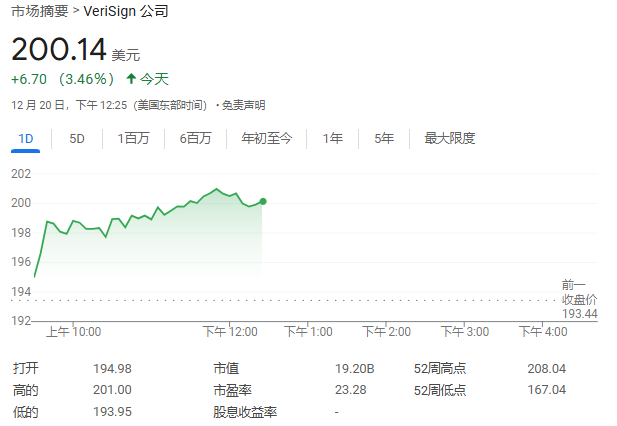This screenshot has height=426, width=617.
Task: Go to 市场摘要 breadcrumb link
Action: pos(40,12)
